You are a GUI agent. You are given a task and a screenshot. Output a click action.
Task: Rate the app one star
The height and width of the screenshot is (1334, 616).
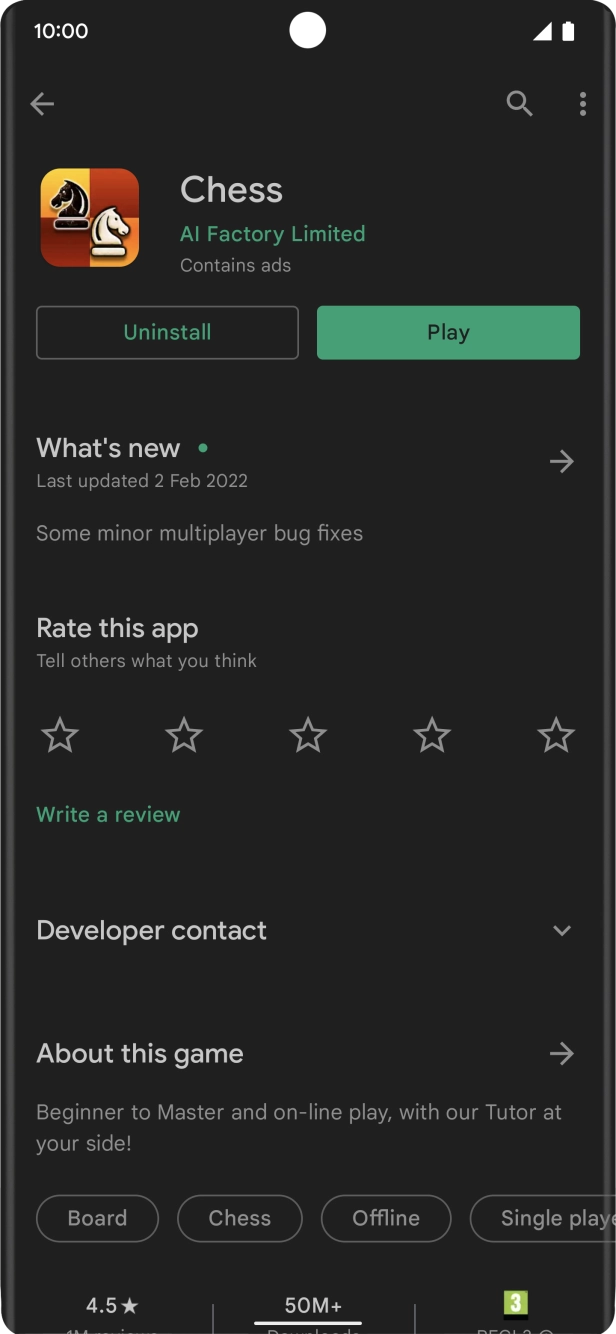click(60, 736)
